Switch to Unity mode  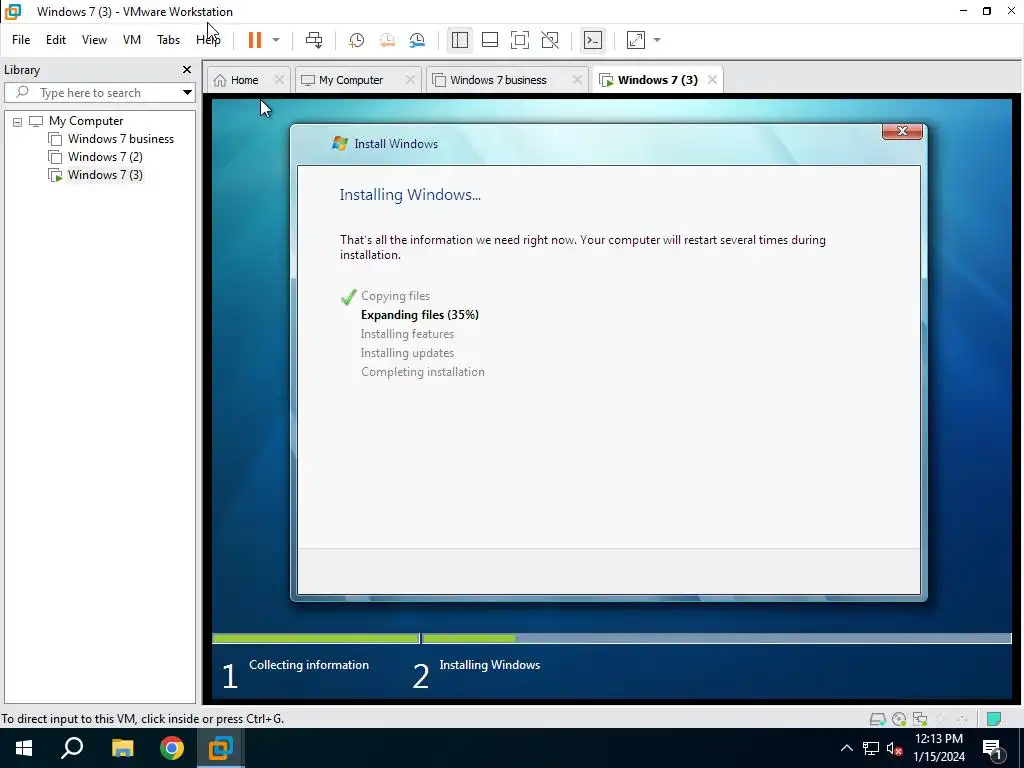[550, 40]
